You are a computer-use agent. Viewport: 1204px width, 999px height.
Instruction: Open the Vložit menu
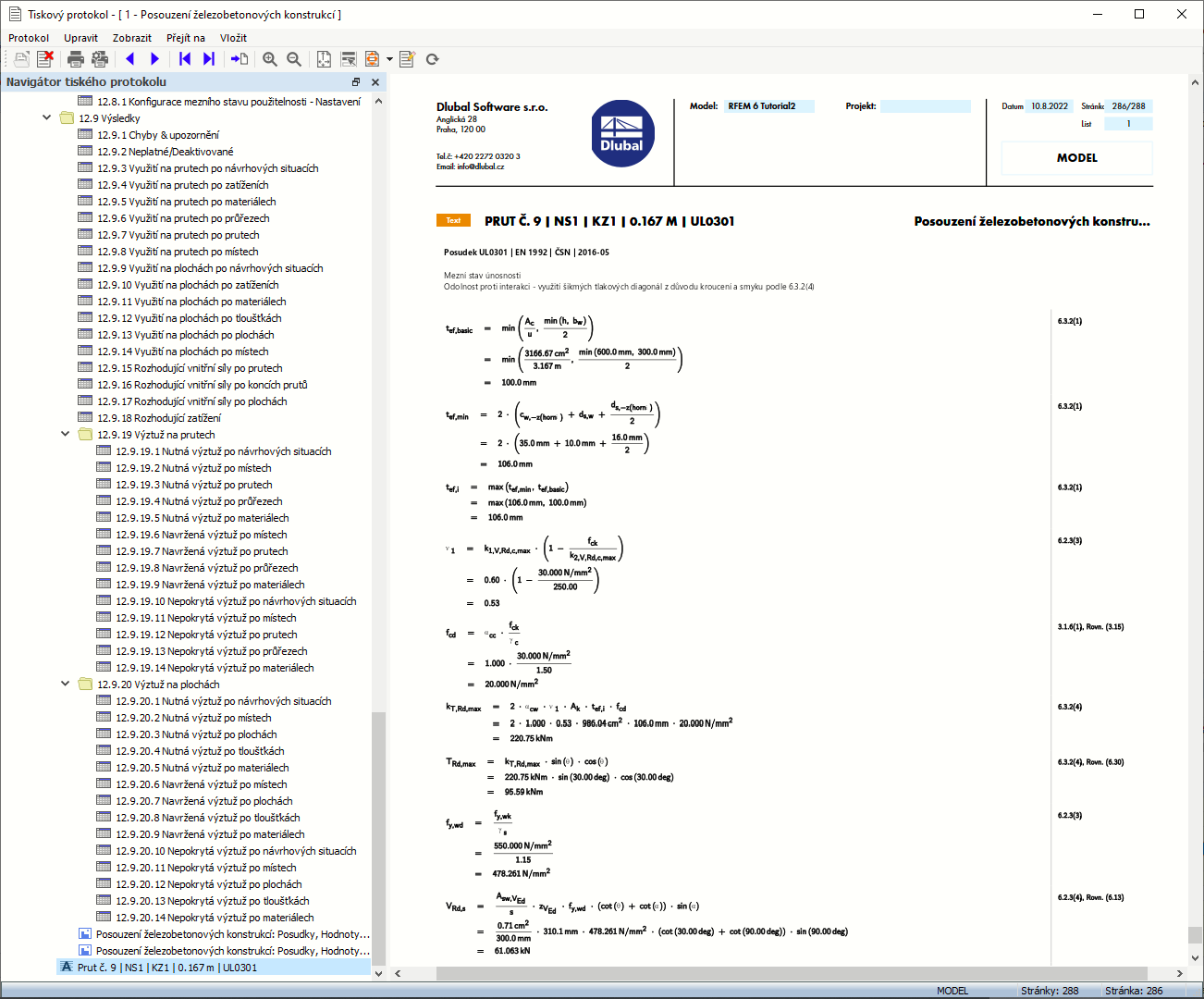pyautogui.click(x=233, y=38)
